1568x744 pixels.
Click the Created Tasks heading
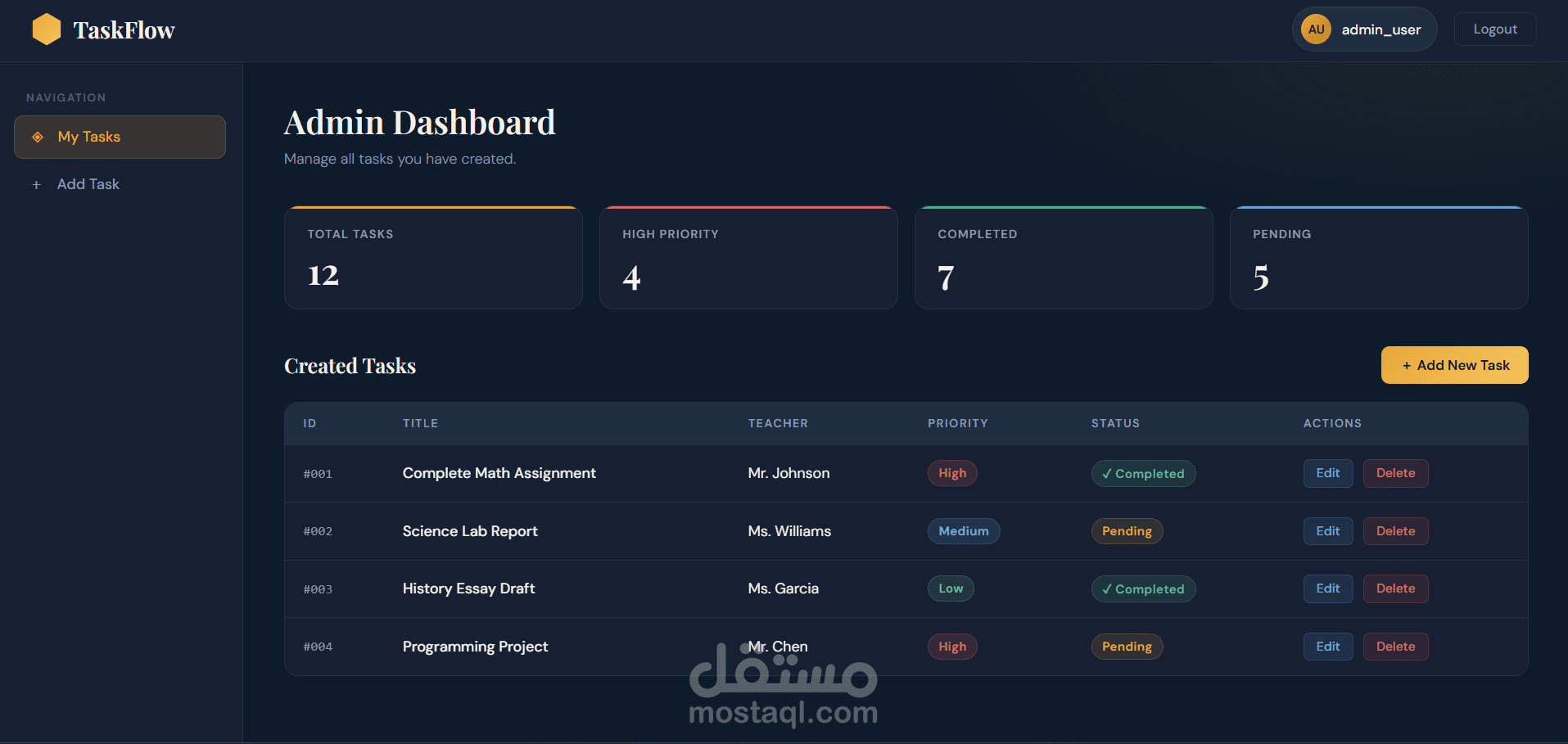350,366
